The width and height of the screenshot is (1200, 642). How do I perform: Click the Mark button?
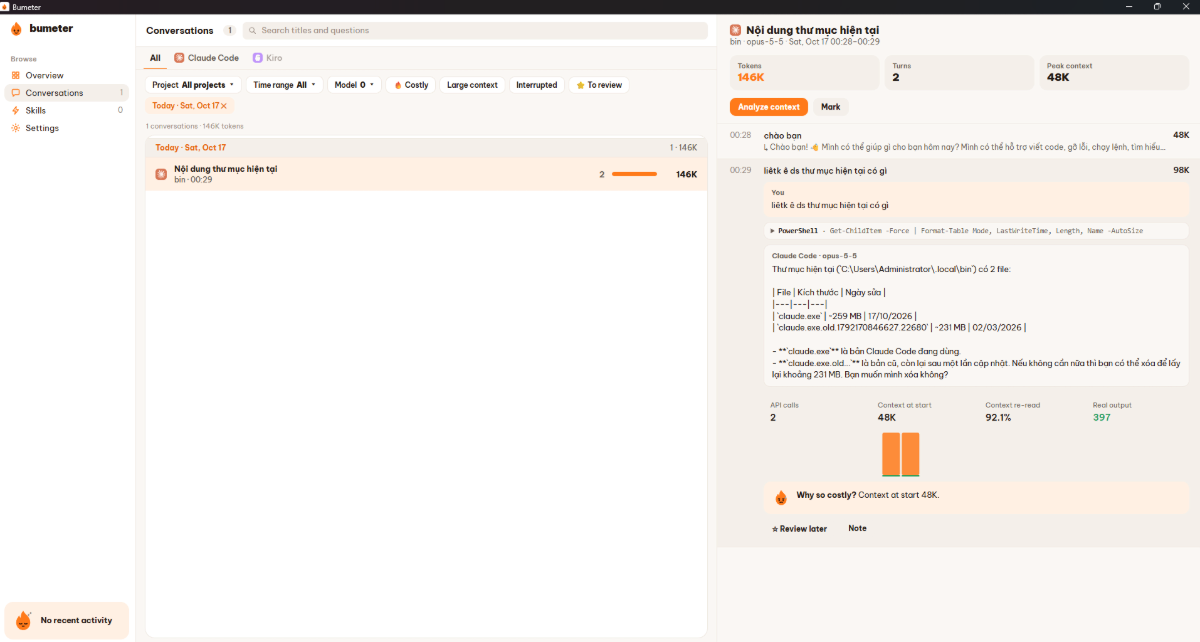pos(830,107)
